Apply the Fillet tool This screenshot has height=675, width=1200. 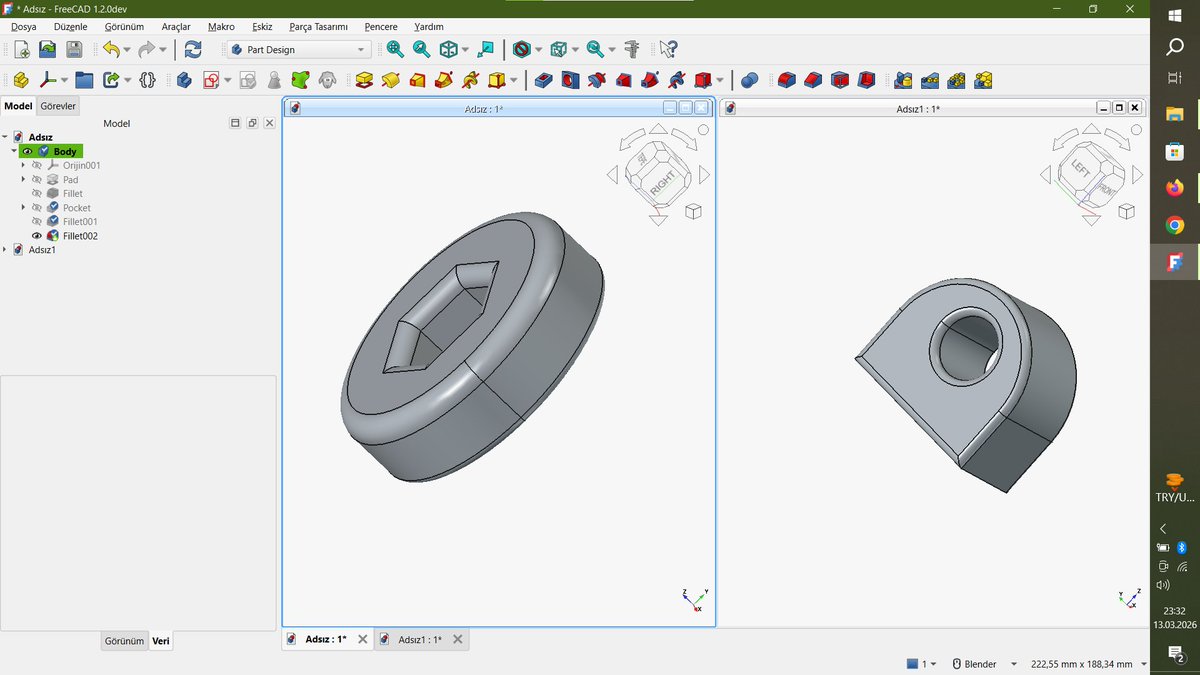(787, 80)
